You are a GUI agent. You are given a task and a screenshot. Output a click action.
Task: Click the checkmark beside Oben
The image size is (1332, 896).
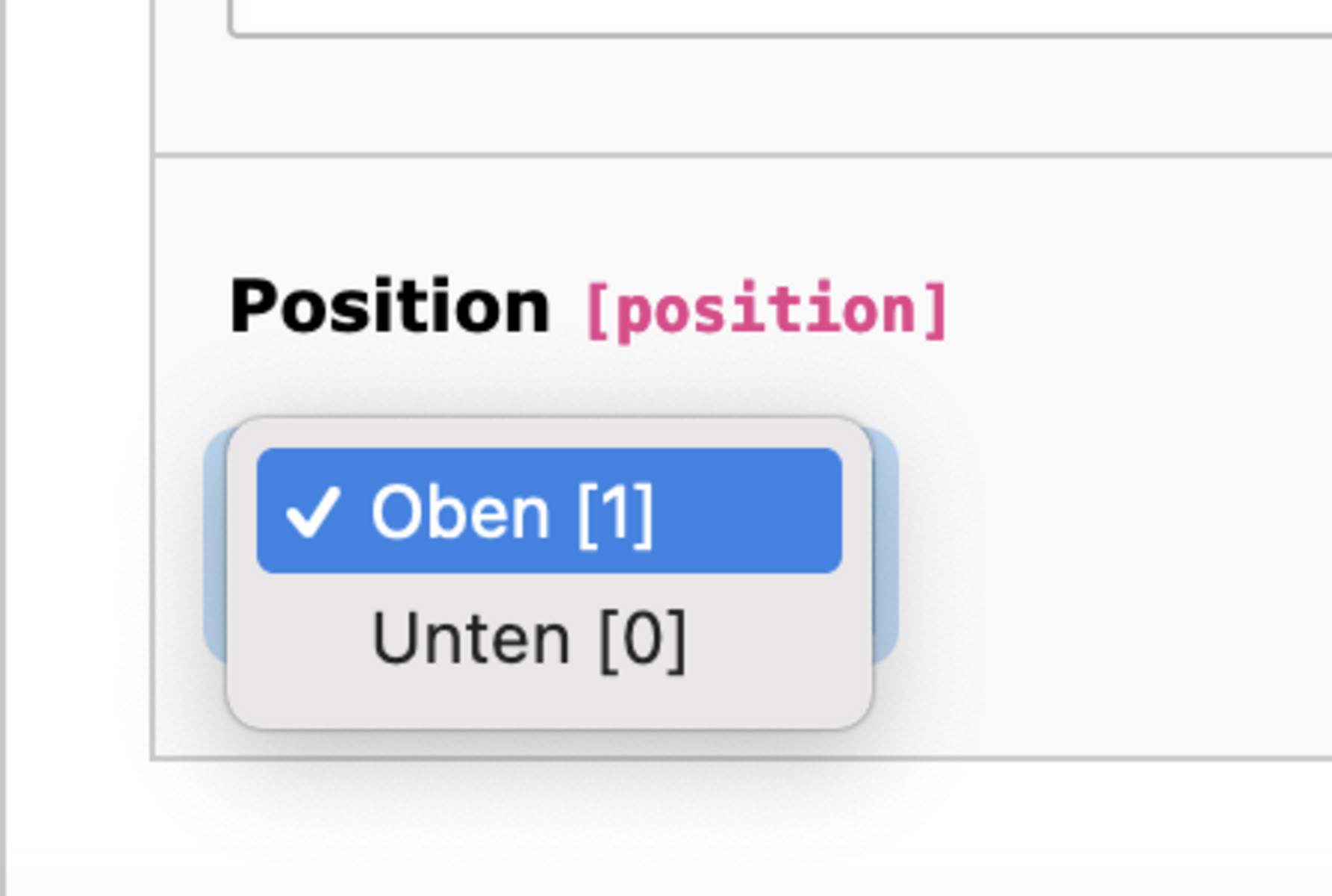pyautogui.click(x=314, y=511)
